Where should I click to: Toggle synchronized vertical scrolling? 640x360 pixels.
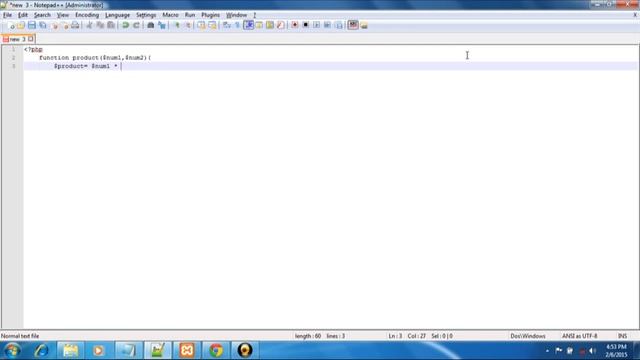pyautogui.click(x=202, y=25)
